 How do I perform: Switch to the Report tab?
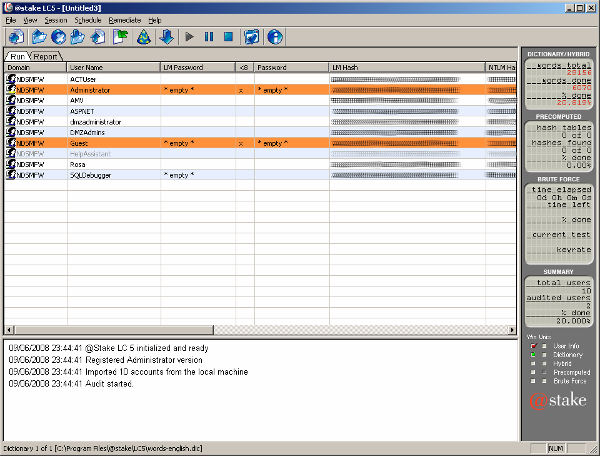click(x=45, y=57)
